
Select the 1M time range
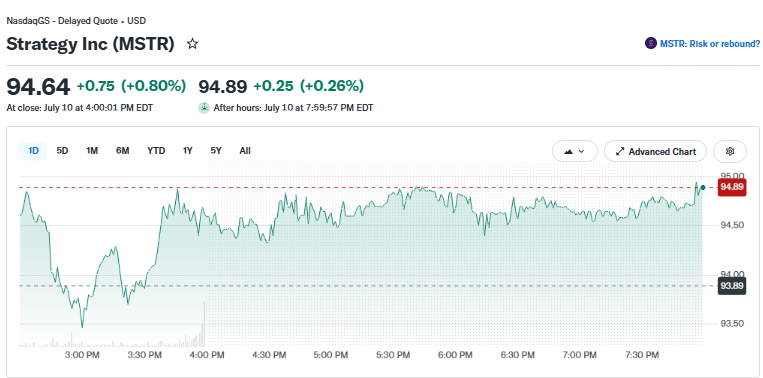[92, 151]
